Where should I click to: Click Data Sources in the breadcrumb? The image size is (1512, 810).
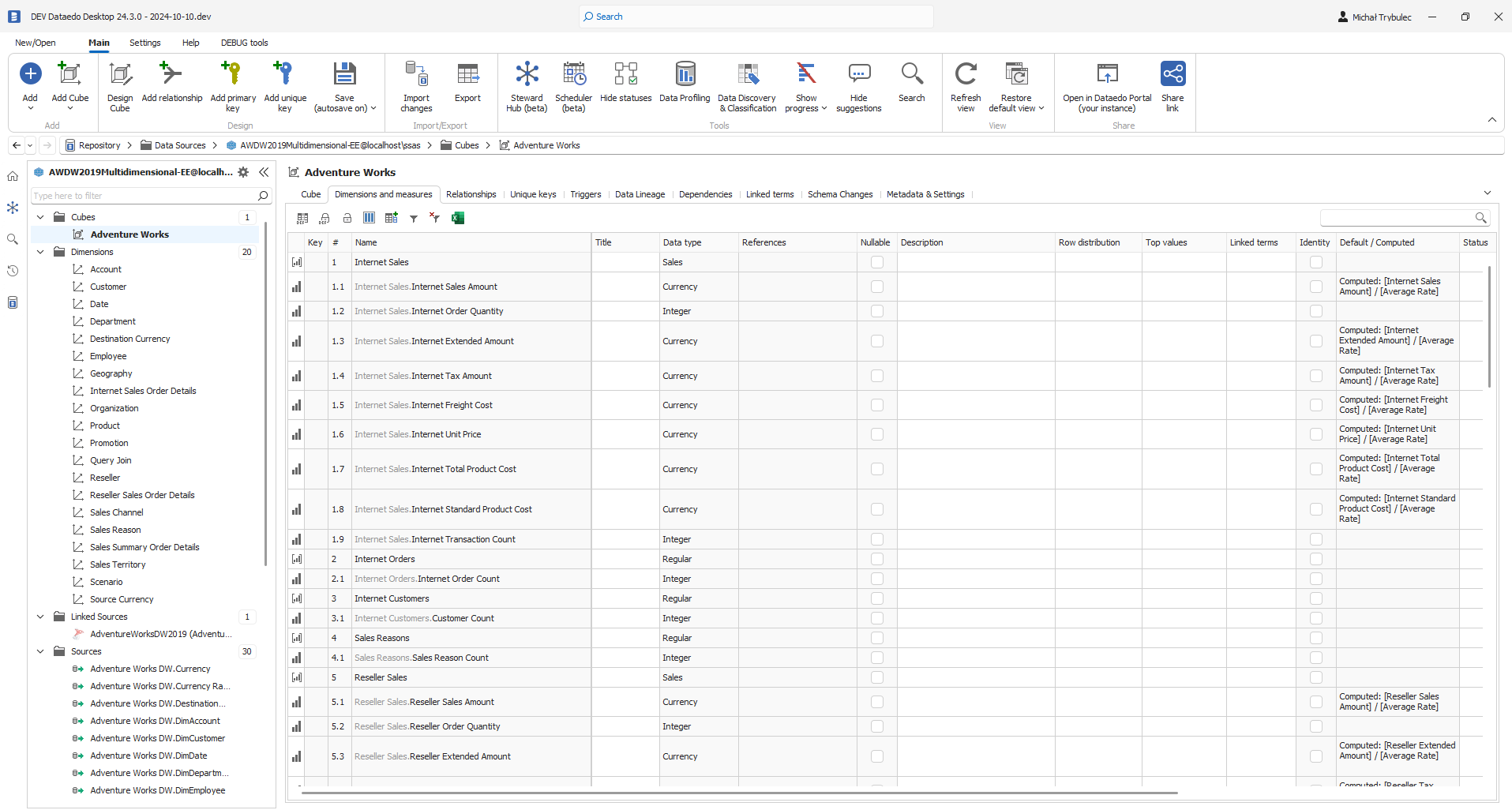click(x=180, y=145)
